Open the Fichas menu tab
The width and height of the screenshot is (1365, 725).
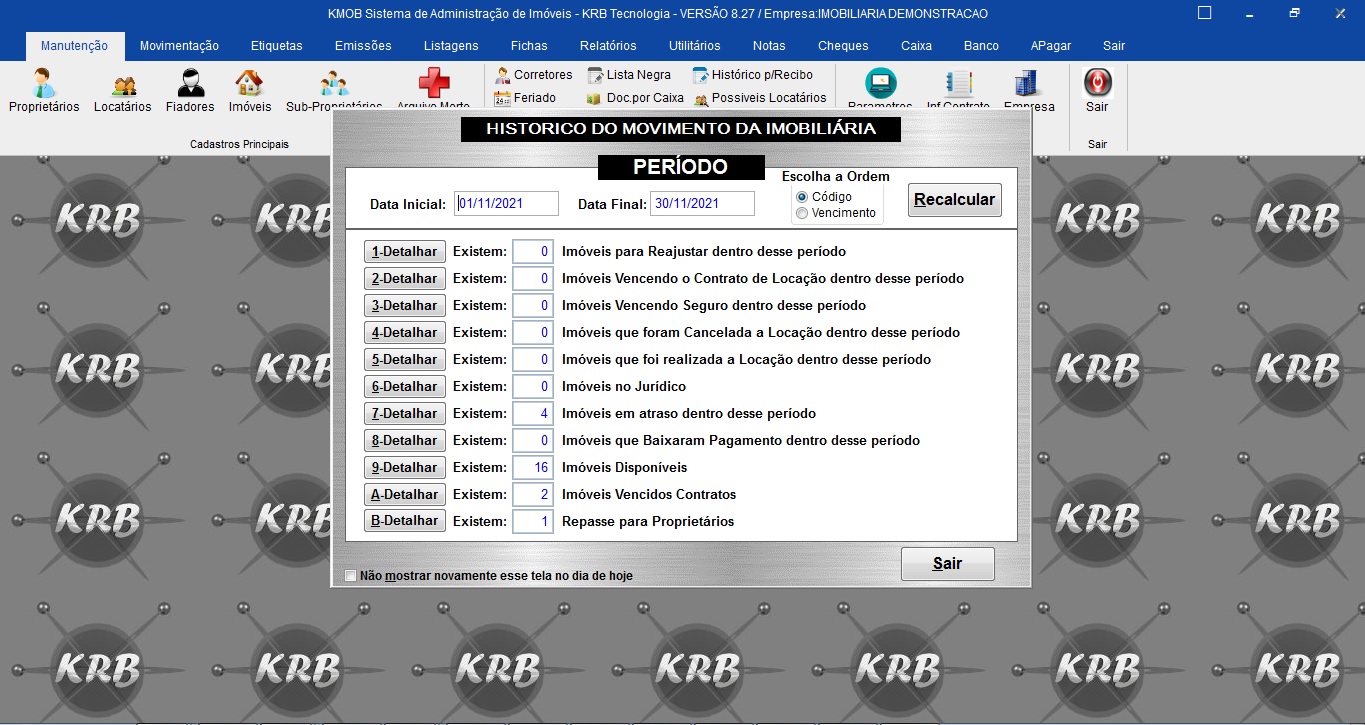(x=529, y=46)
